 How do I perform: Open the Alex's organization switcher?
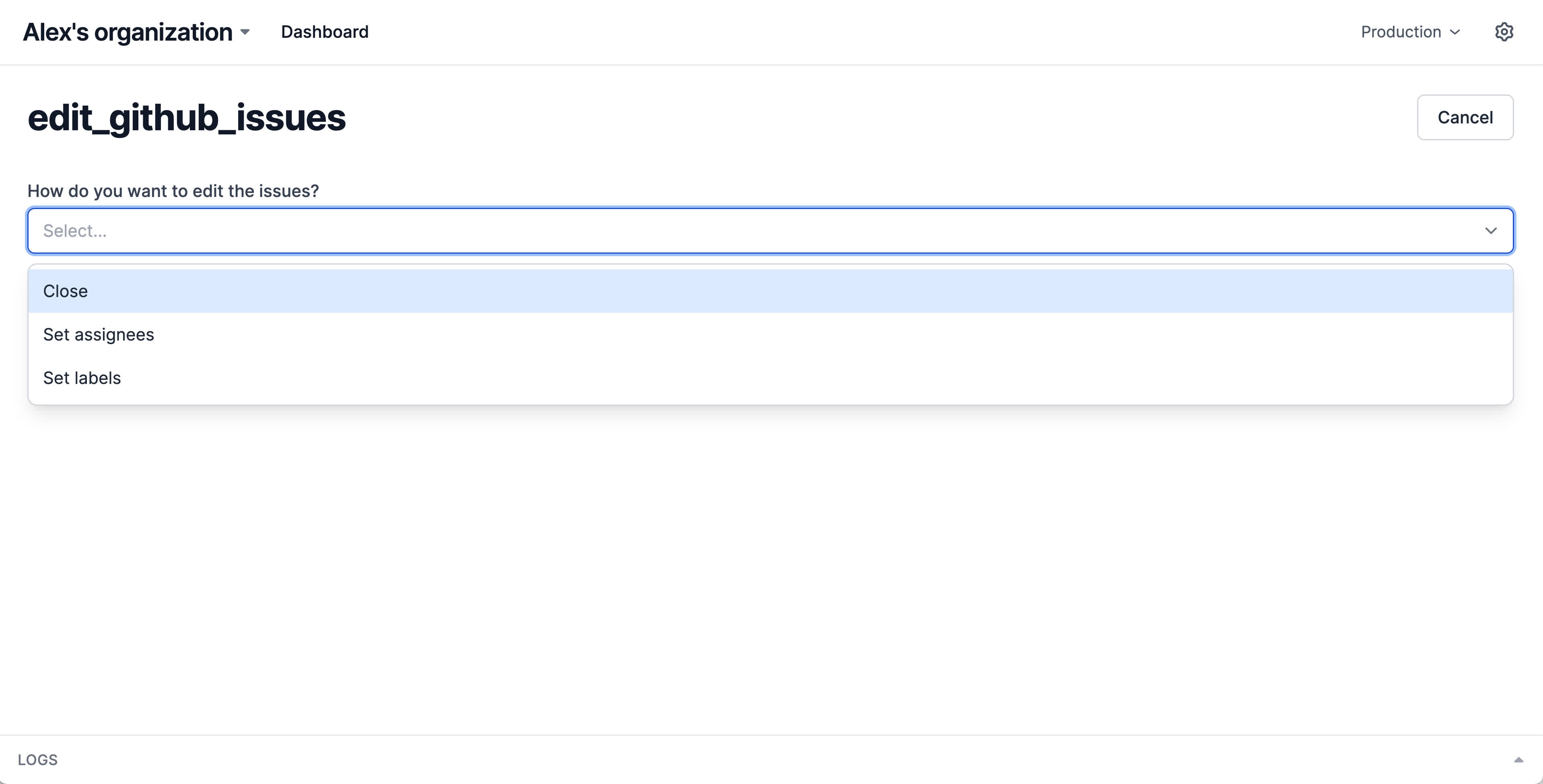[128, 32]
